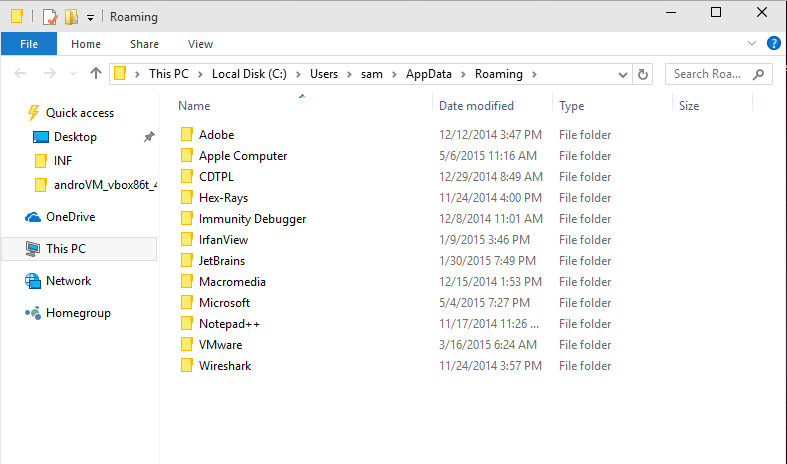
Task: Sort by the Type column header
Action: coord(572,106)
